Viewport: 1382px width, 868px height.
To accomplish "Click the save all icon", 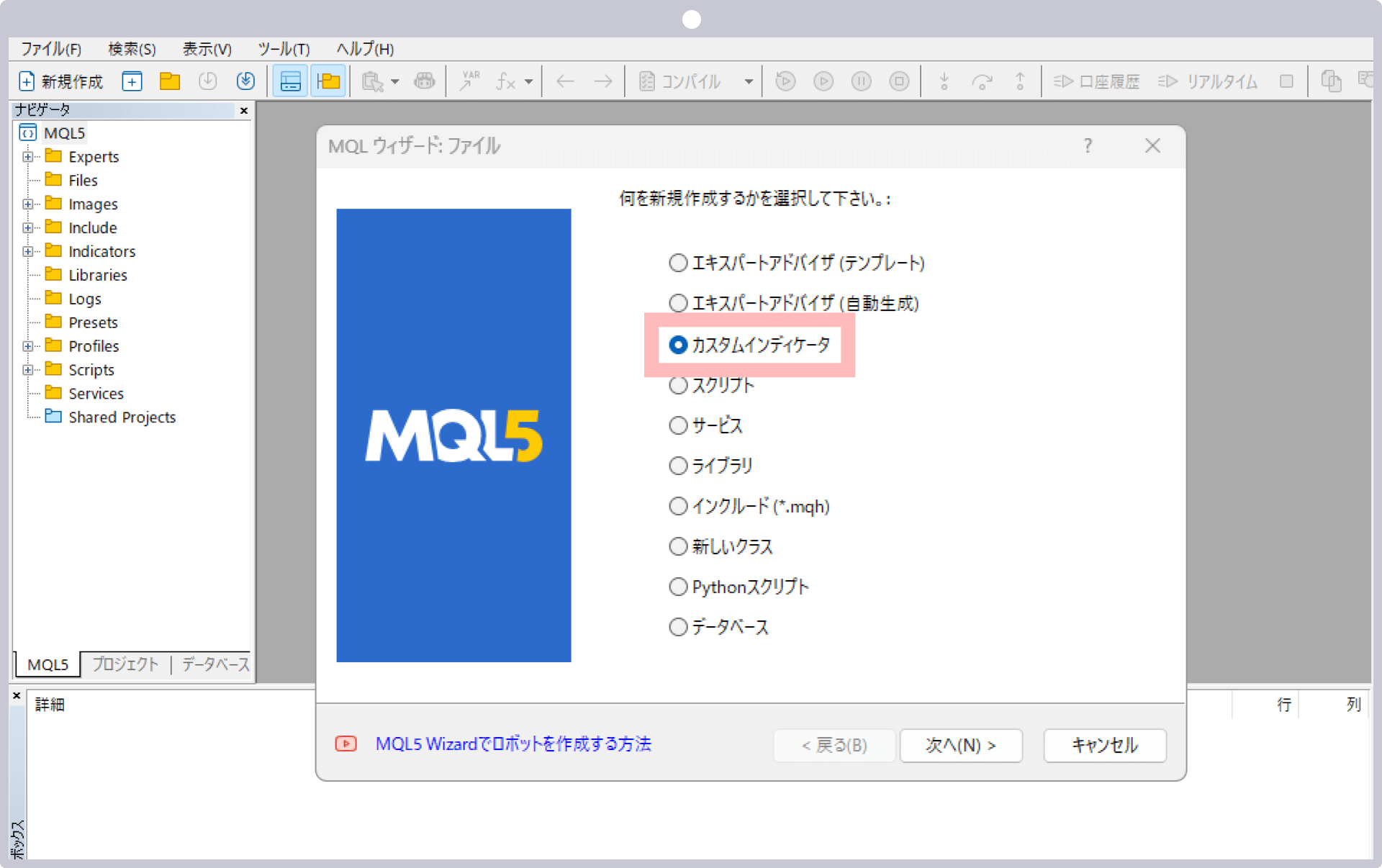I will point(245,81).
